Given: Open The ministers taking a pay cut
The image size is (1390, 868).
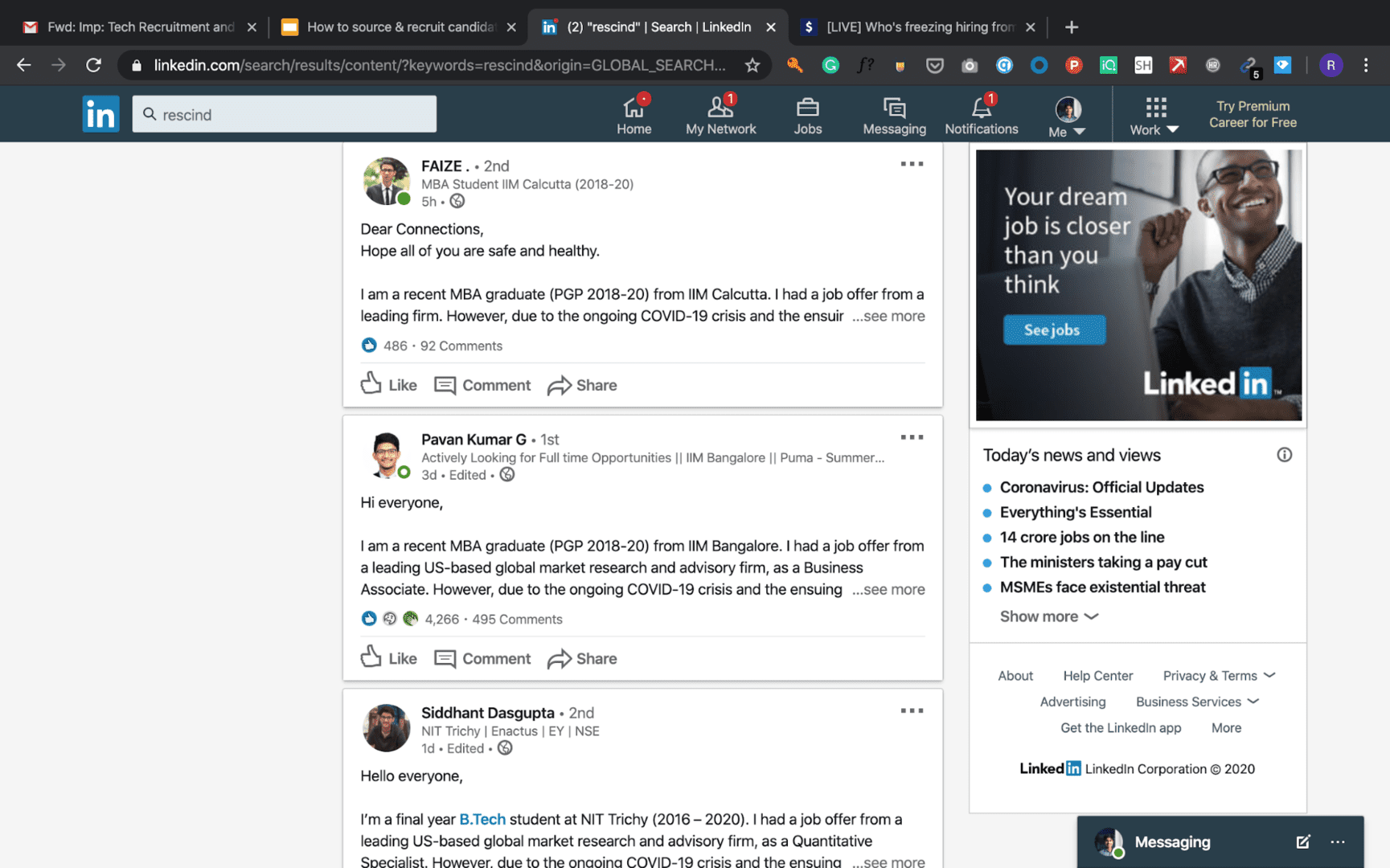Looking at the screenshot, I should pos(1103,562).
